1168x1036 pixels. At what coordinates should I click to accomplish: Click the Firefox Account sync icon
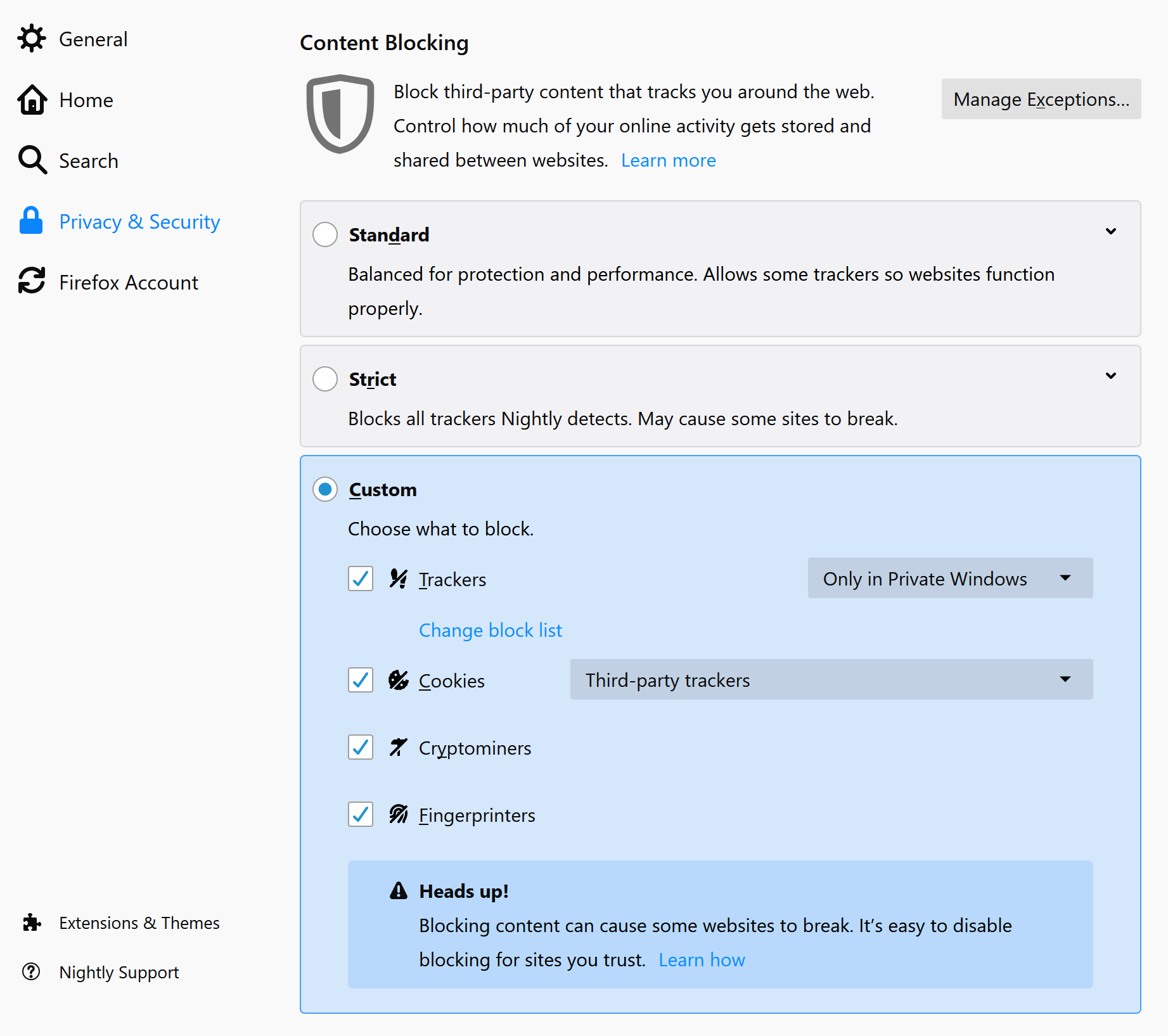[x=32, y=281]
